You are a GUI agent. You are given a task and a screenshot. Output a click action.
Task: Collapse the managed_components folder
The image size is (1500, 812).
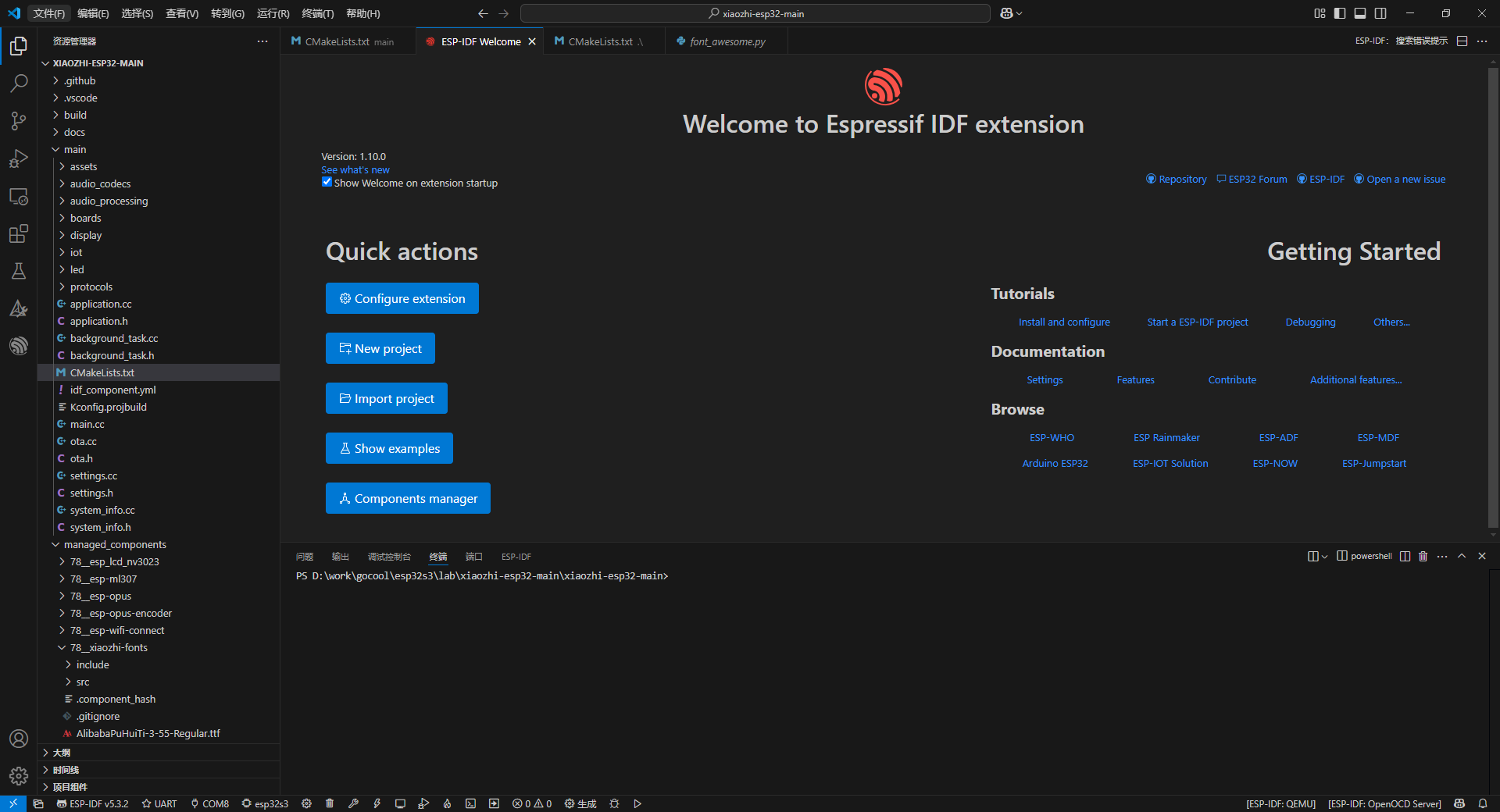159,544
